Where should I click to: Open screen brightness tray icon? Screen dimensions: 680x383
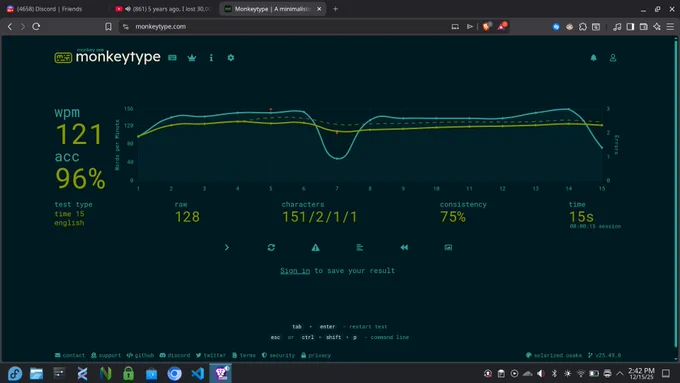pos(568,373)
